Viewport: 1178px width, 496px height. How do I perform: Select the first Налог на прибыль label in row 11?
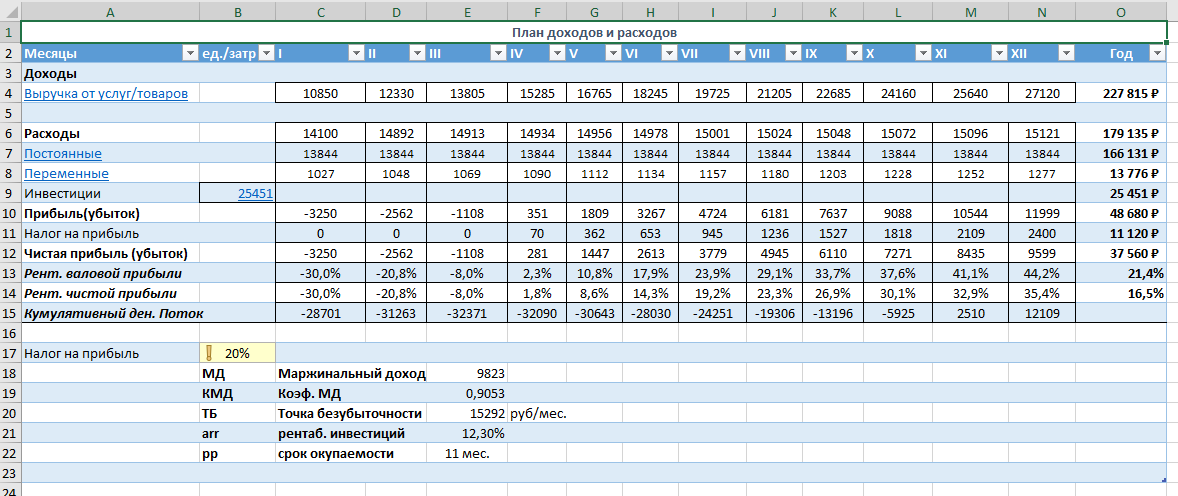click(110, 233)
